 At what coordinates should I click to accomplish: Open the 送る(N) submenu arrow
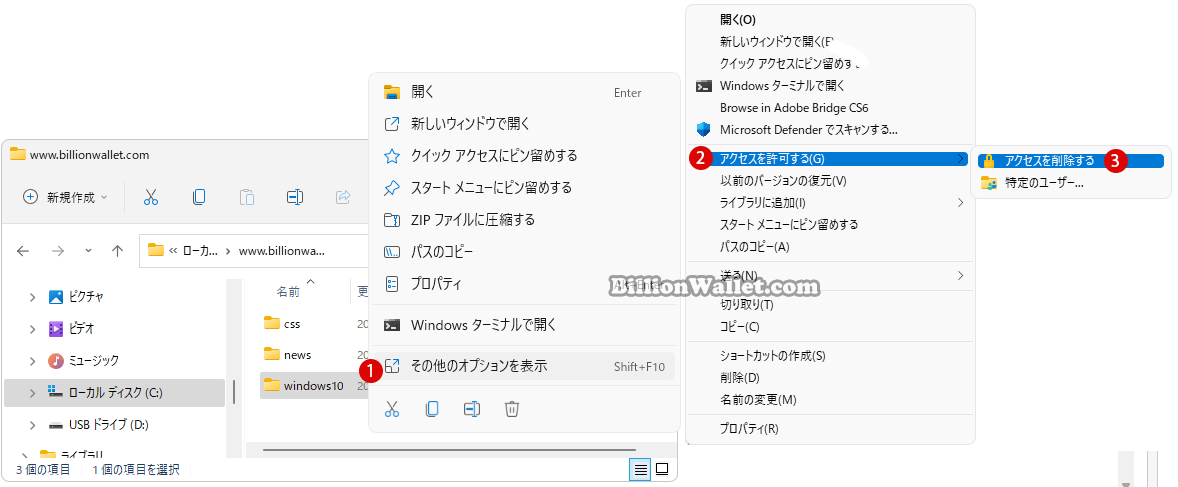960,275
